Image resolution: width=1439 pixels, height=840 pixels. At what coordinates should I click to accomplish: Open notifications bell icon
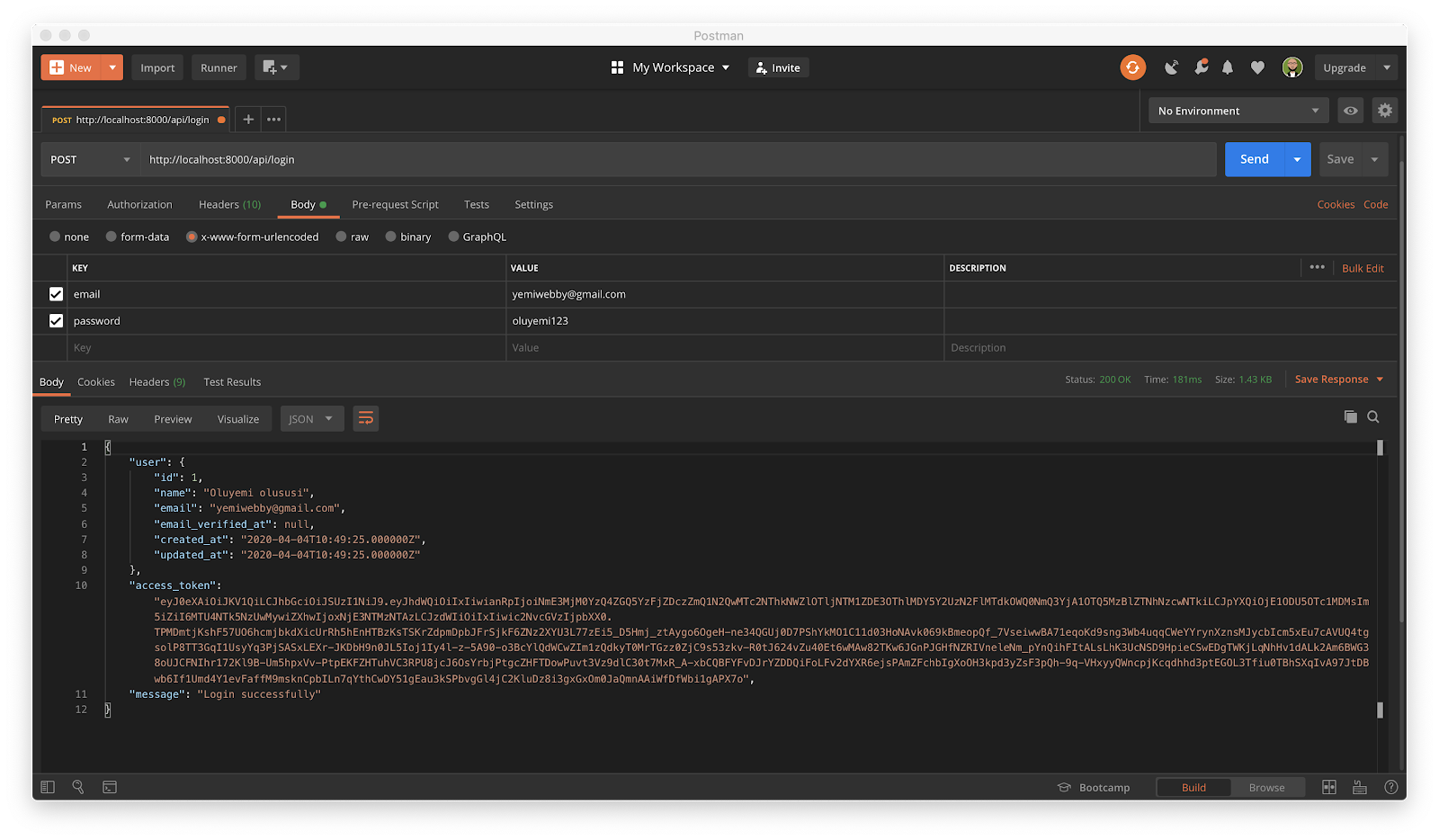1228,67
